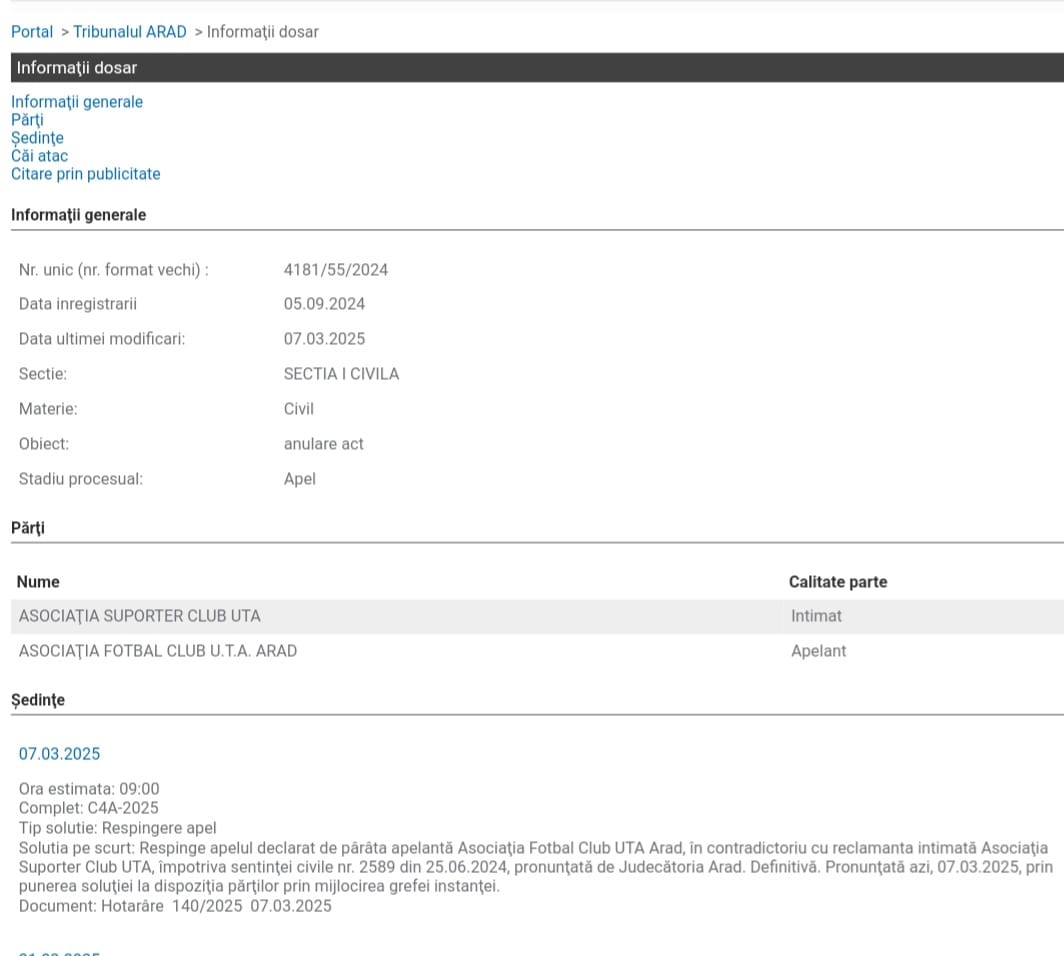This screenshot has height=956, width=1064.
Task: Click the Nume column header
Action: tap(38, 582)
